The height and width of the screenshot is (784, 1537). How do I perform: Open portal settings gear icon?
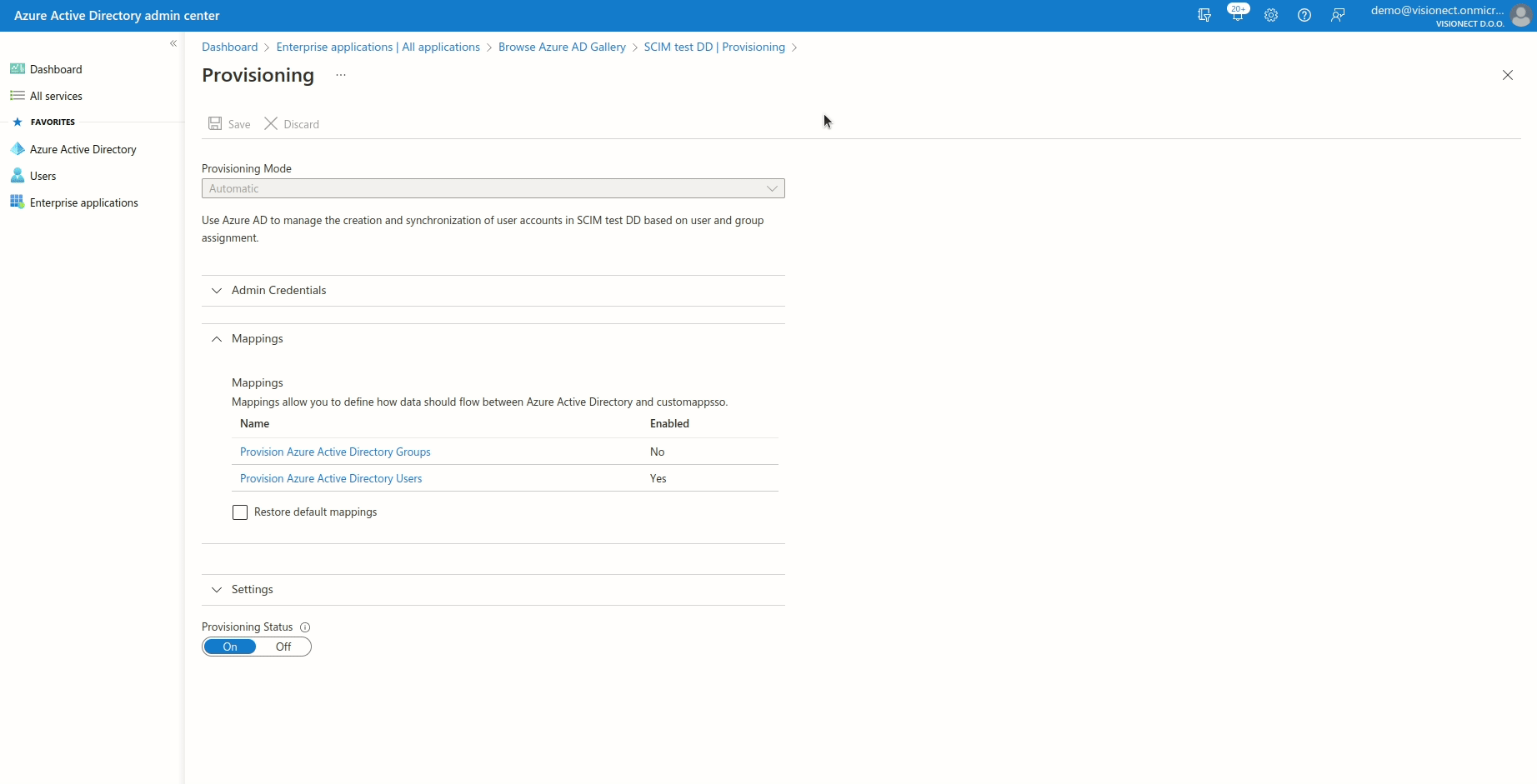(1270, 15)
